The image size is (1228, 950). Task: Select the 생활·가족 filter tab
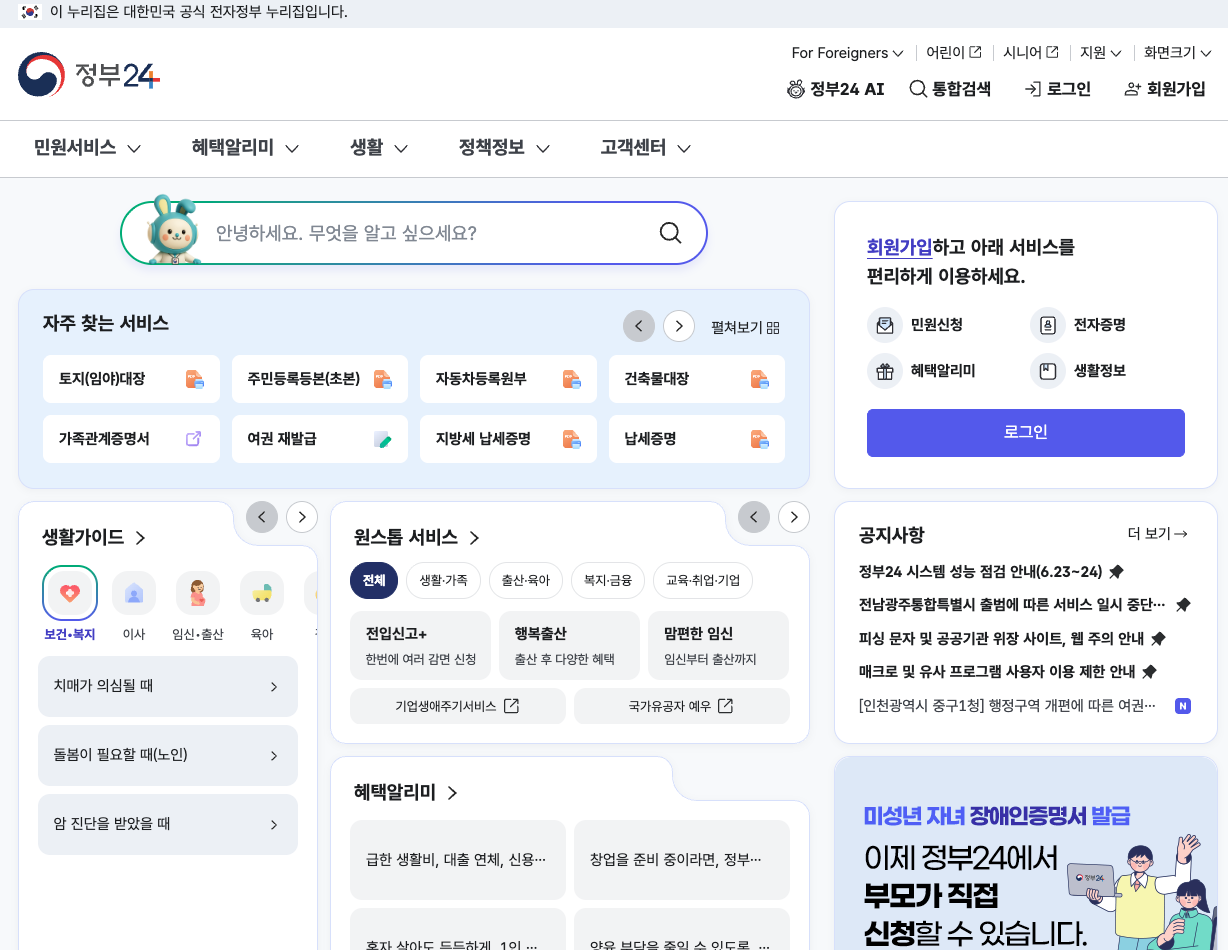(443, 580)
